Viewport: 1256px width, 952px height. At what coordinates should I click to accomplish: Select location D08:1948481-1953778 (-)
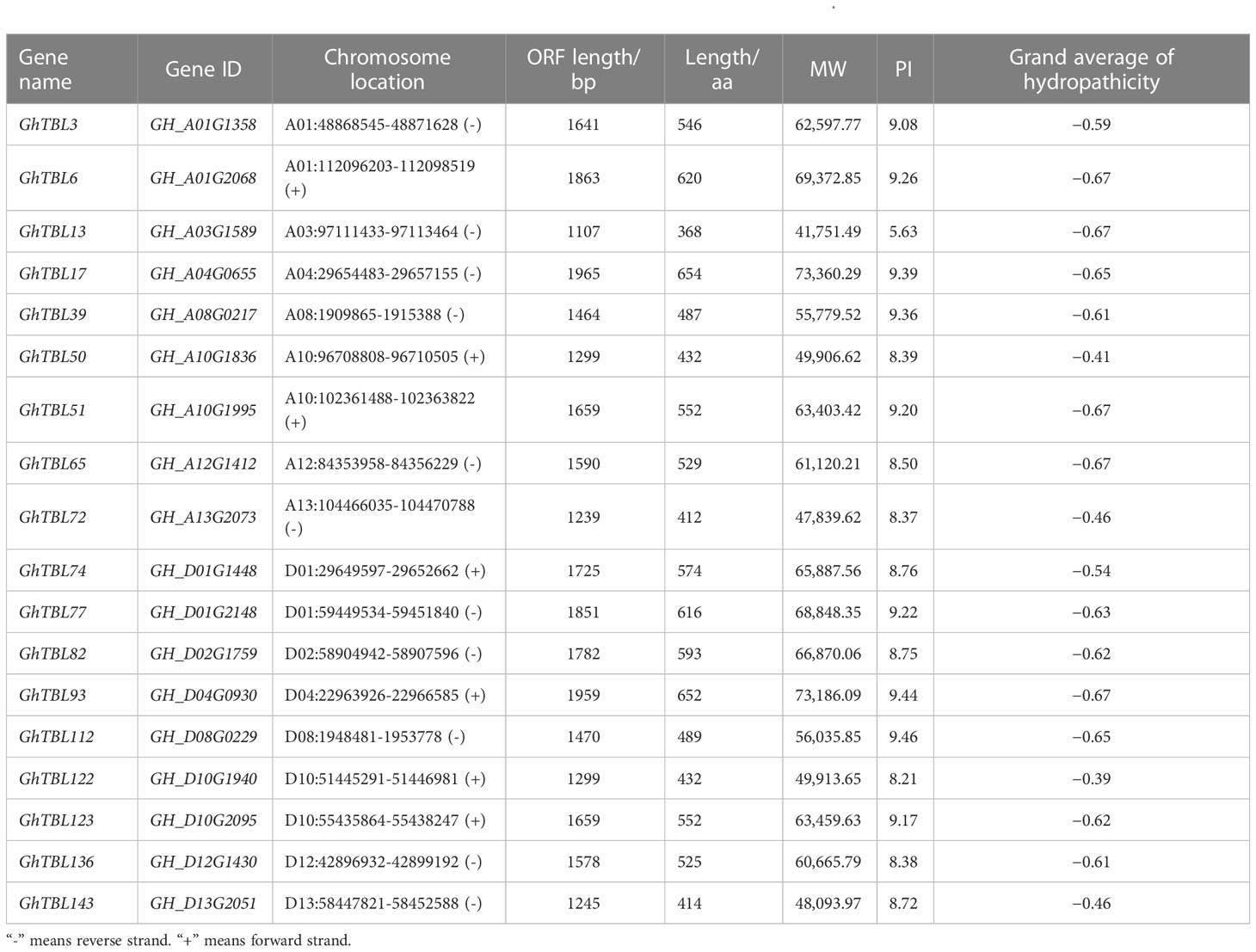click(x=375, y=737)
